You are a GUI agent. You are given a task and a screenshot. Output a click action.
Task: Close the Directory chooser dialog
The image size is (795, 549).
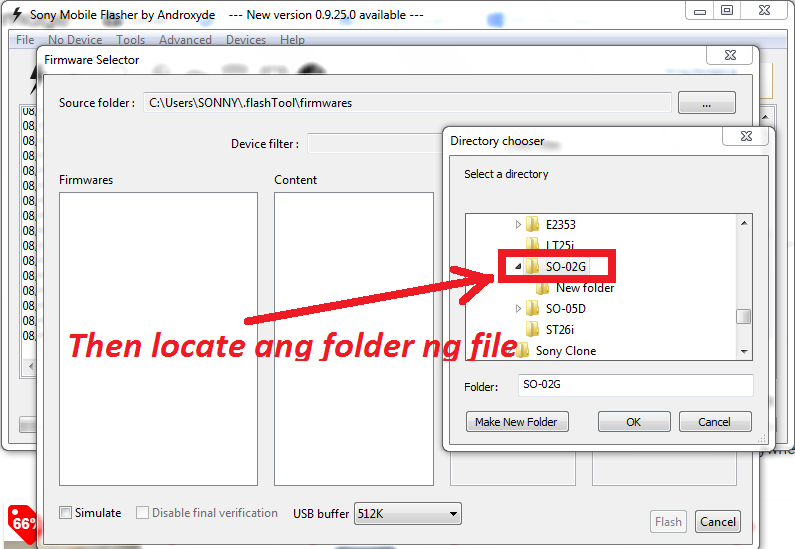pos(746,136)
